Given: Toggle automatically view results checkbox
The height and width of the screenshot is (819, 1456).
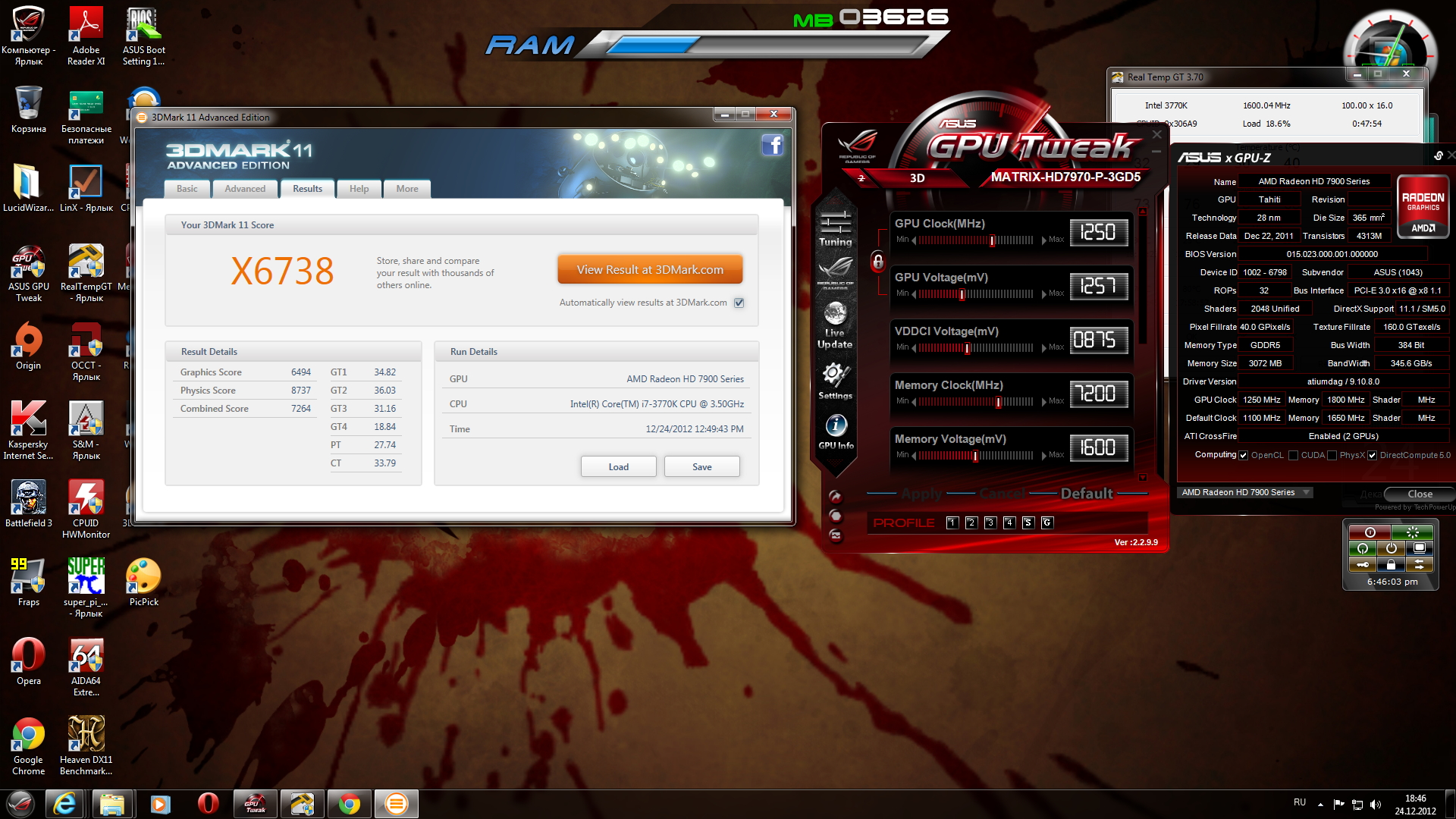Looking at the screenshot, I should [739, 303].
